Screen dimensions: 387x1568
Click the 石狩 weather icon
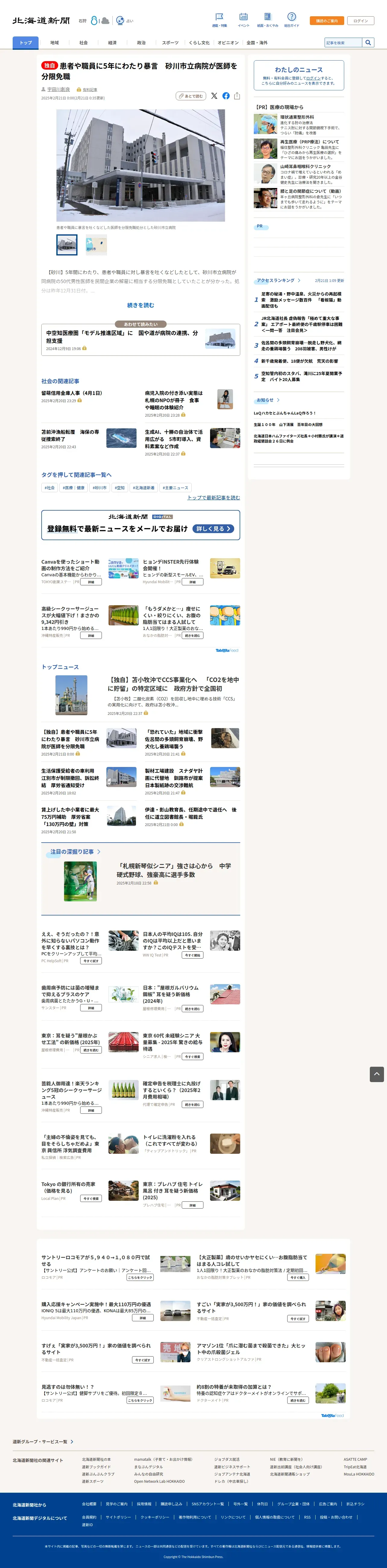(x=100, y=21)
